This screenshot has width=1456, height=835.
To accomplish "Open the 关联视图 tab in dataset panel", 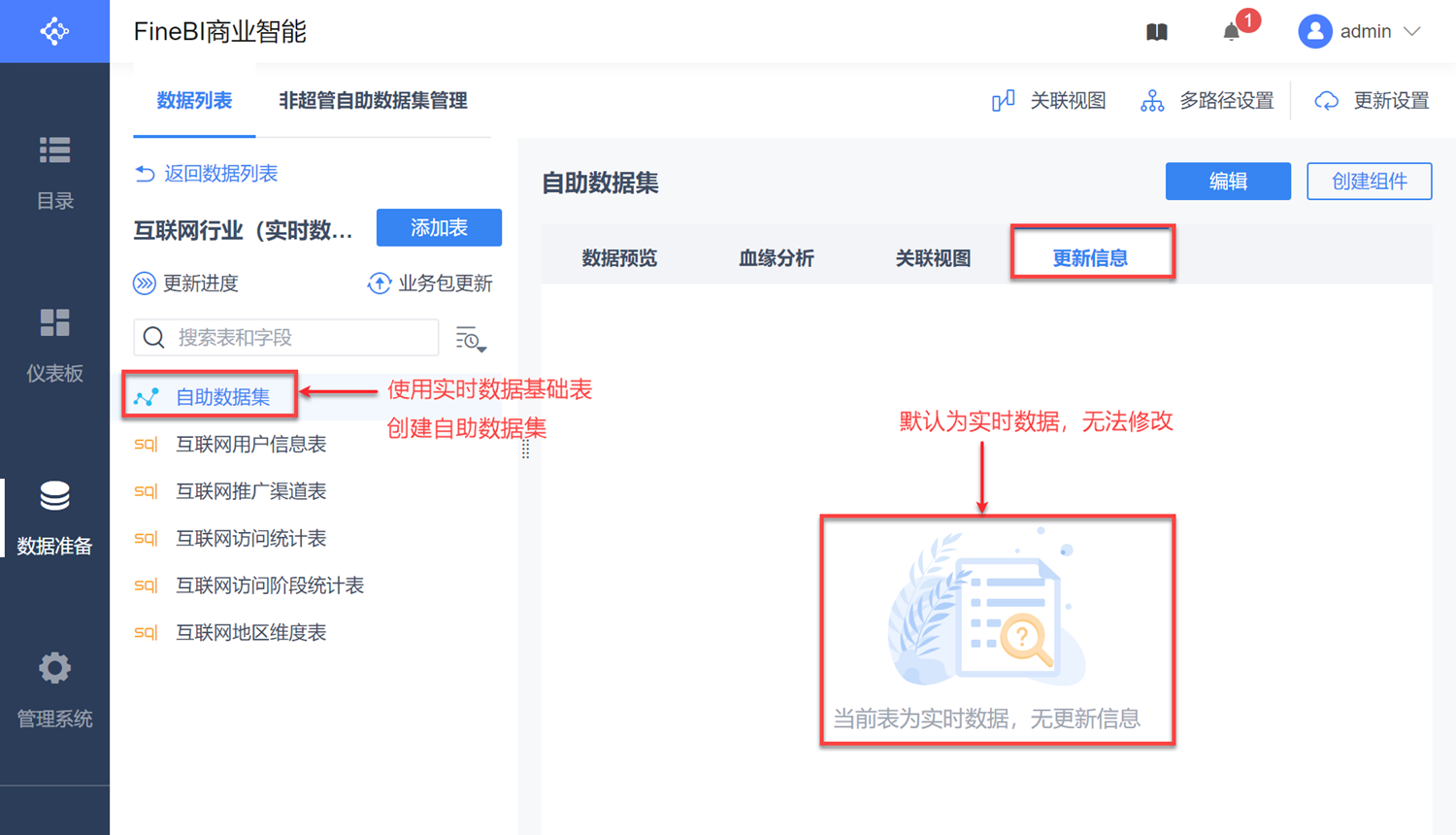I will (933, 258).
